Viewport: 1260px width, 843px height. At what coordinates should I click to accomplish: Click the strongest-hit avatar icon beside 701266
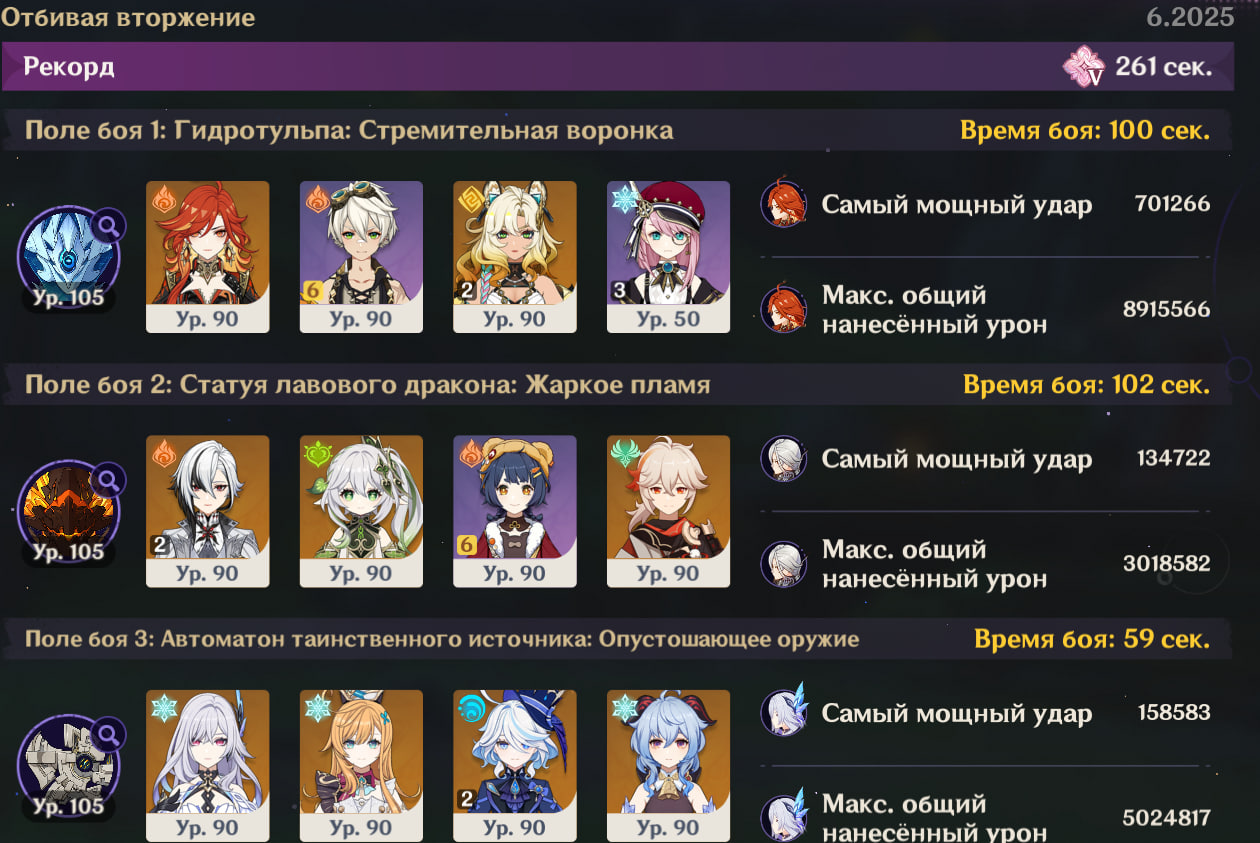[x=784, y=205]
